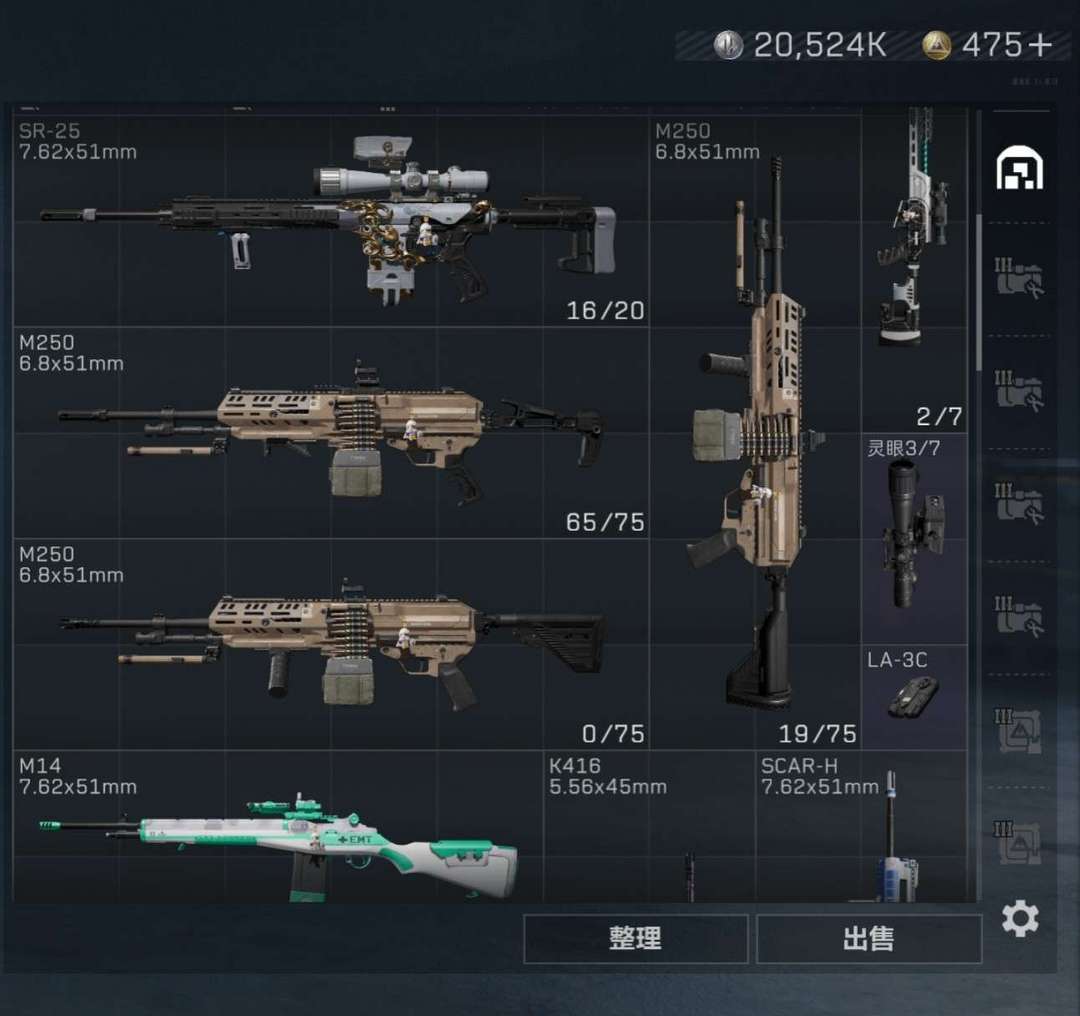Select the fourth weapon crate sidebar icon
Viewport: 1080px width, 1016px height.
click(x=1019, y=616)
